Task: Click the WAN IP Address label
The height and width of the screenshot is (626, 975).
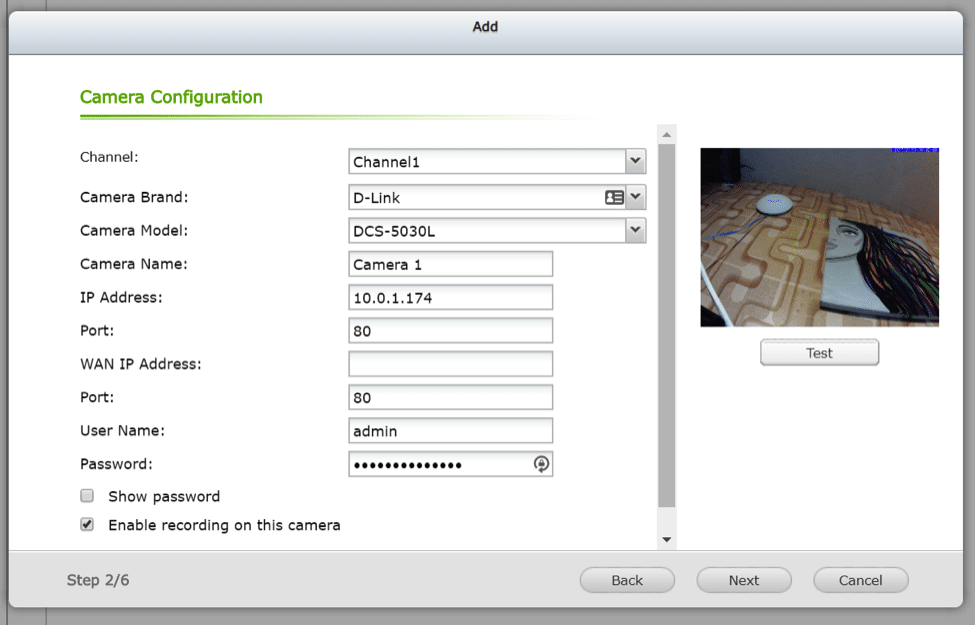Action: point(141,364)
